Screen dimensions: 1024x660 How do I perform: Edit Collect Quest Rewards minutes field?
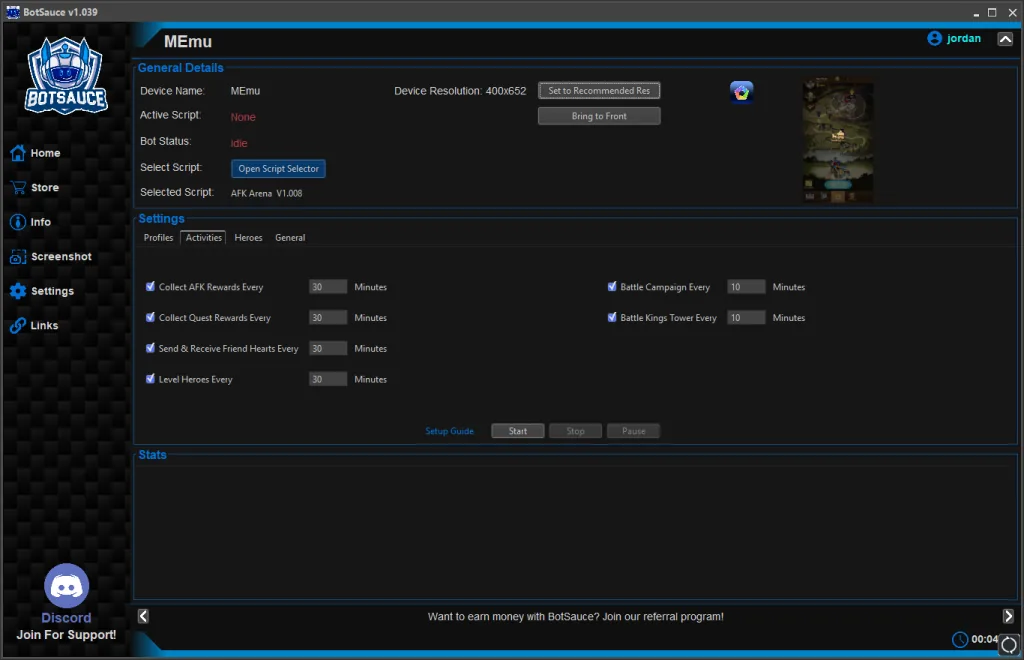click(x=328, y=317)
